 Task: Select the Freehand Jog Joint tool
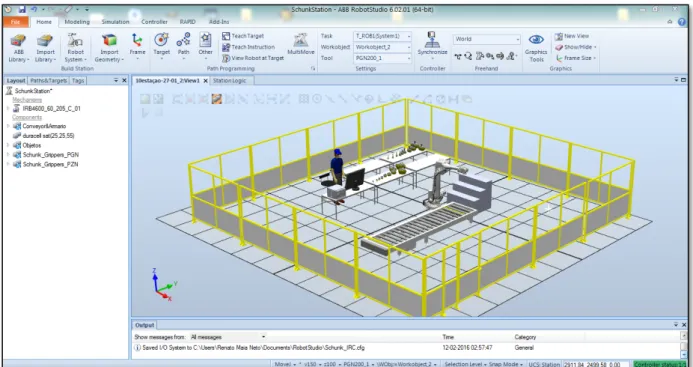tap(479, 56)
